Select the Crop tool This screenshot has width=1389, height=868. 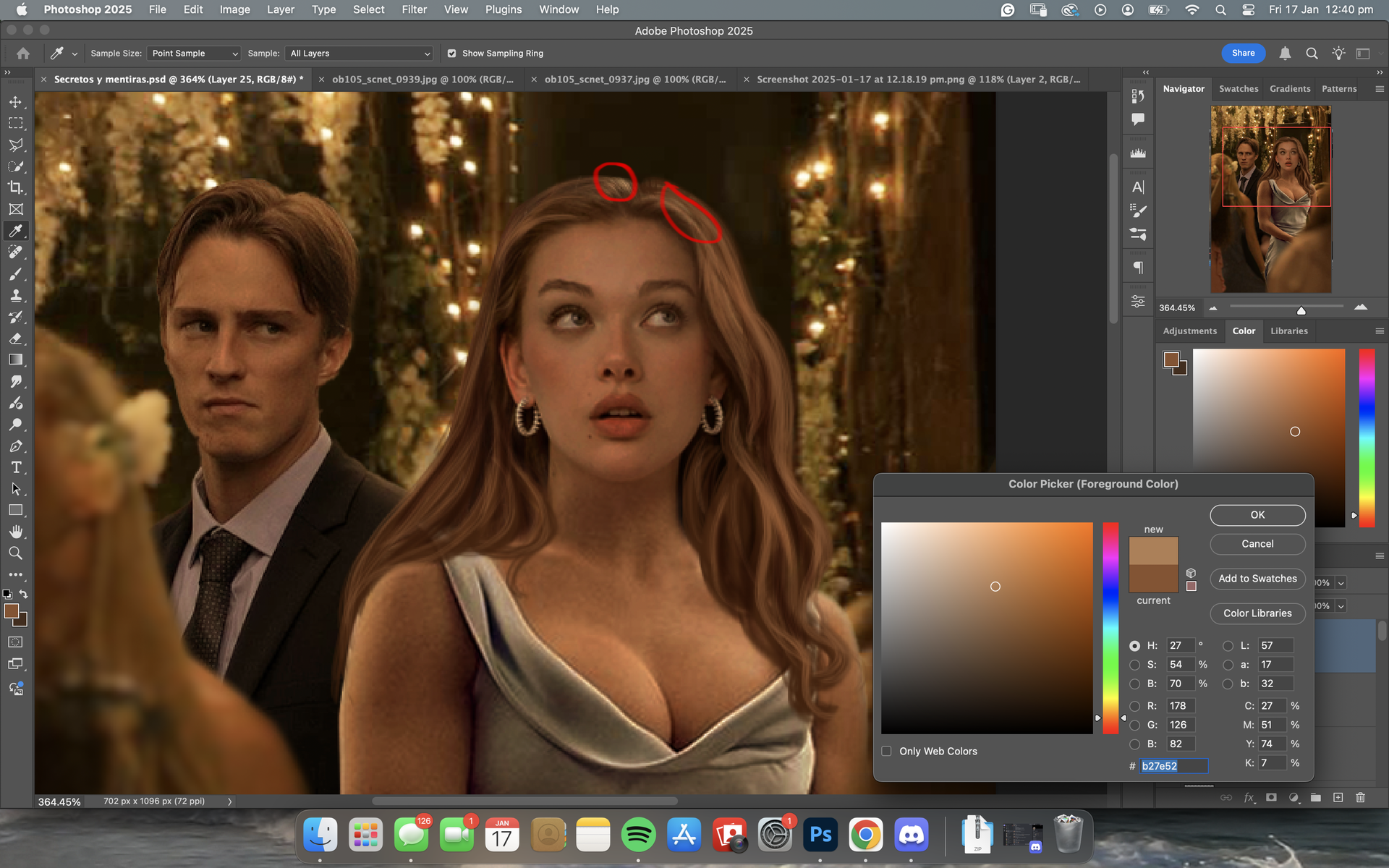coord(15,188)
